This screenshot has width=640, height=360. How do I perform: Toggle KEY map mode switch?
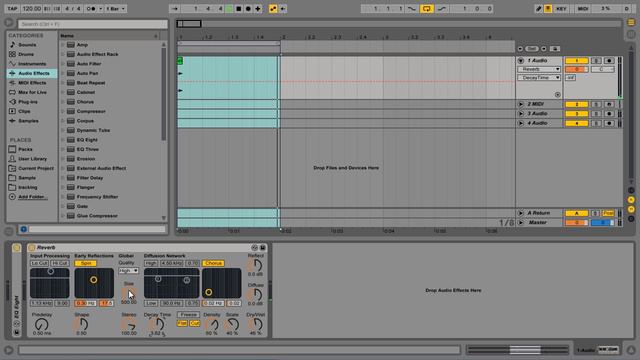point(561,9)
